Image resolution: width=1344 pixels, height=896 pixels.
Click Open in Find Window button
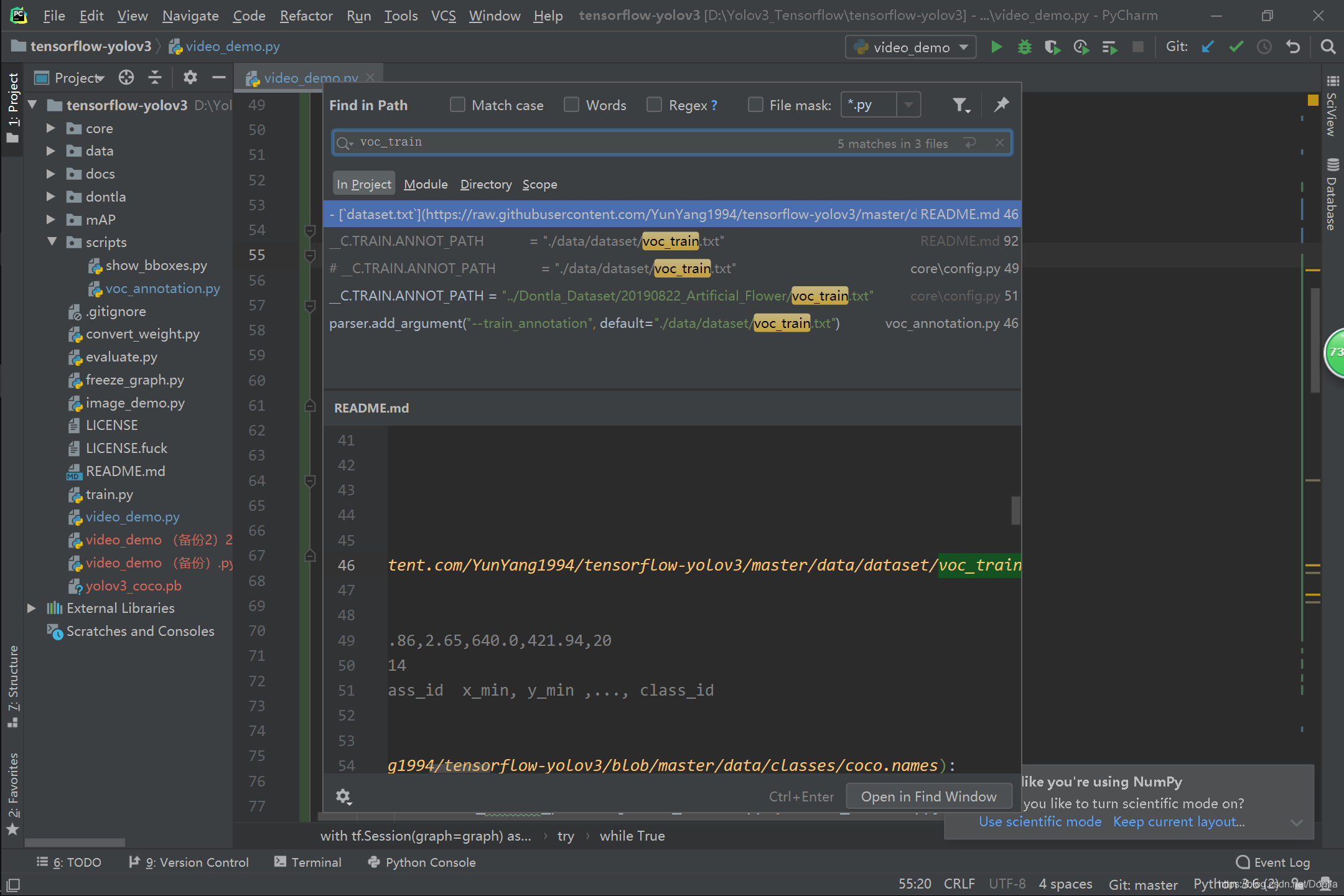click(x=928, y=796)
